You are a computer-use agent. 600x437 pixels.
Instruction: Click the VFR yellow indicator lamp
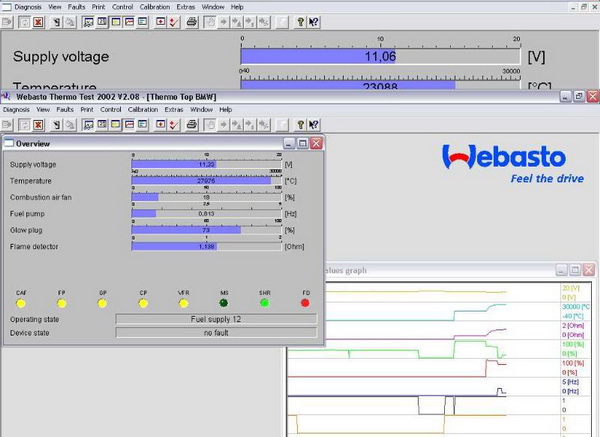(x=184, y=303)
